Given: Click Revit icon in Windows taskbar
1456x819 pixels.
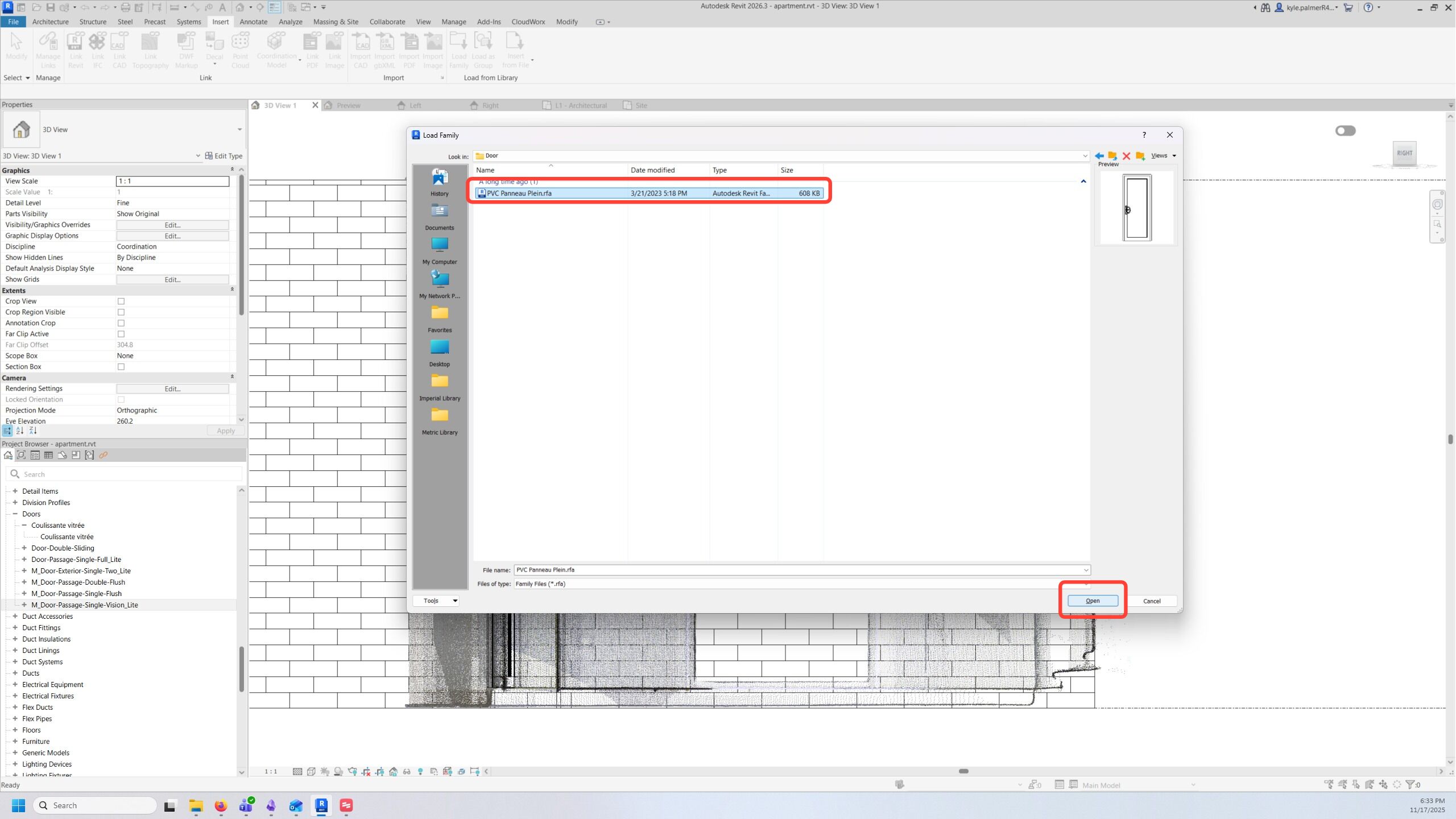Looking at the screenshot, I should click(x=321, y=805).
